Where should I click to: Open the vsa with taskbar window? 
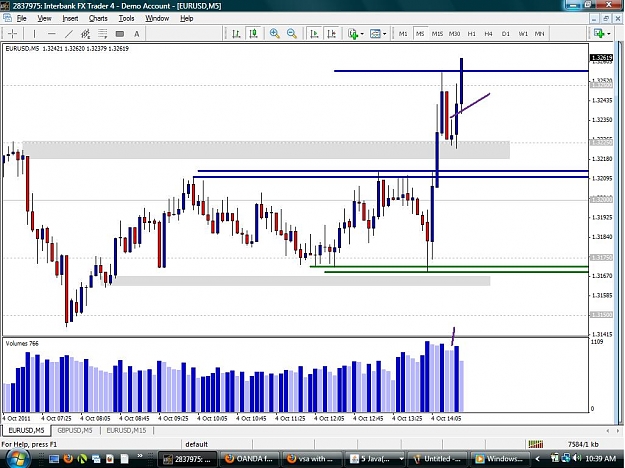tap(312, 459)
